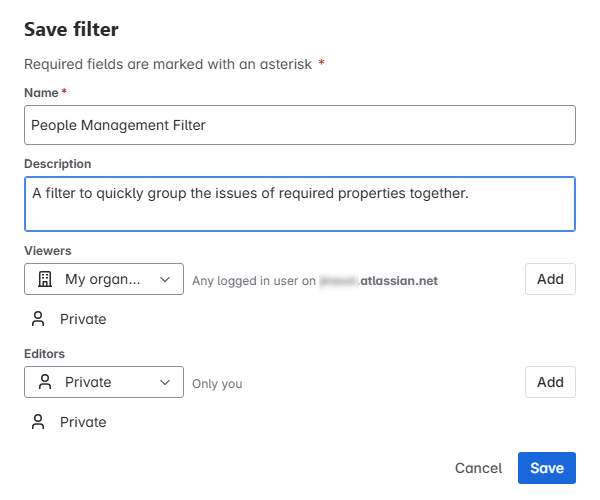This screenshot has width=600, height=500.
Task: Click the person icon beside Private under Editors
Action: 38,422
